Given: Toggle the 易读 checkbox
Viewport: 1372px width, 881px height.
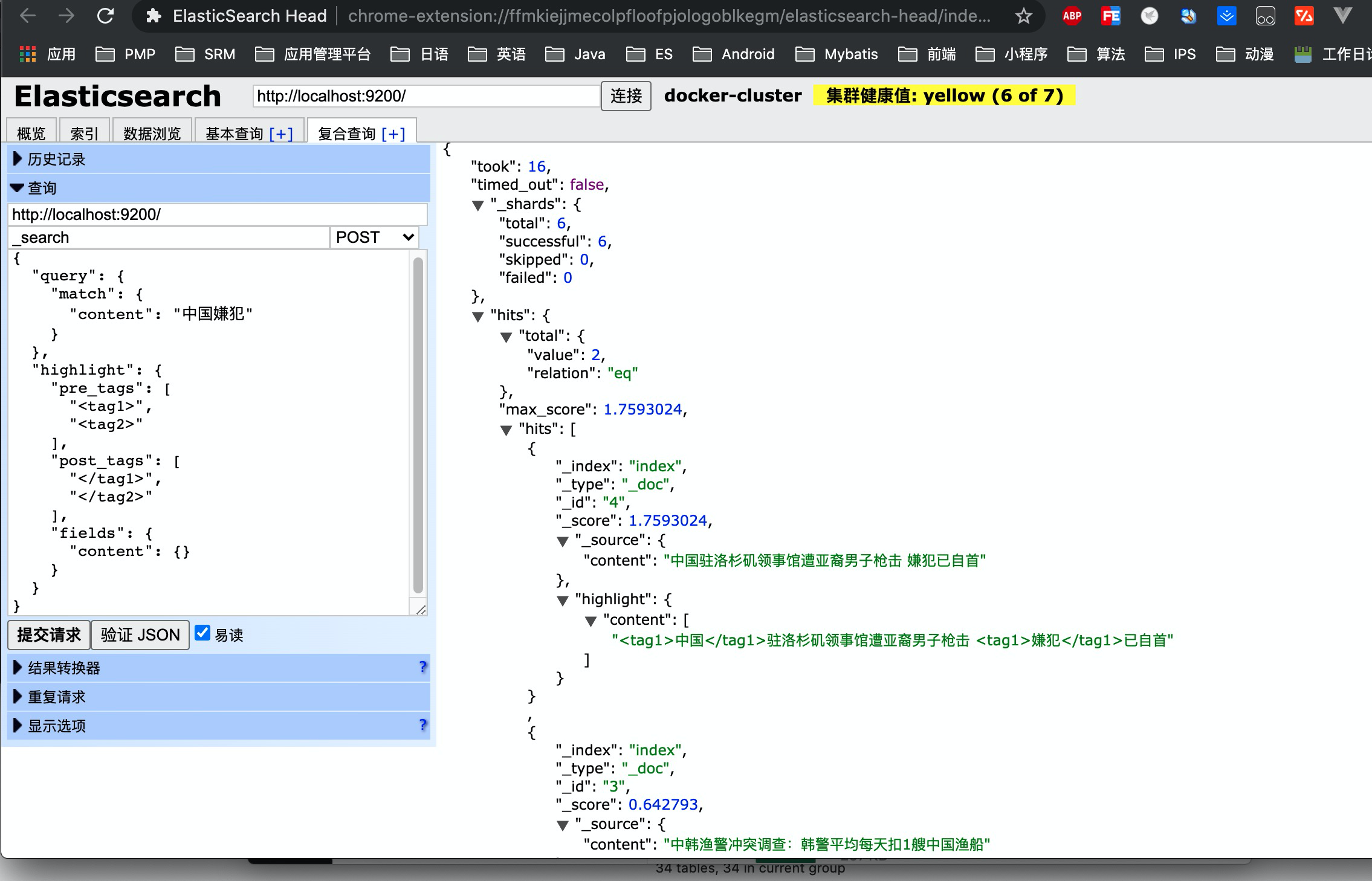Looking at the screenshot, I should point(202,633).
